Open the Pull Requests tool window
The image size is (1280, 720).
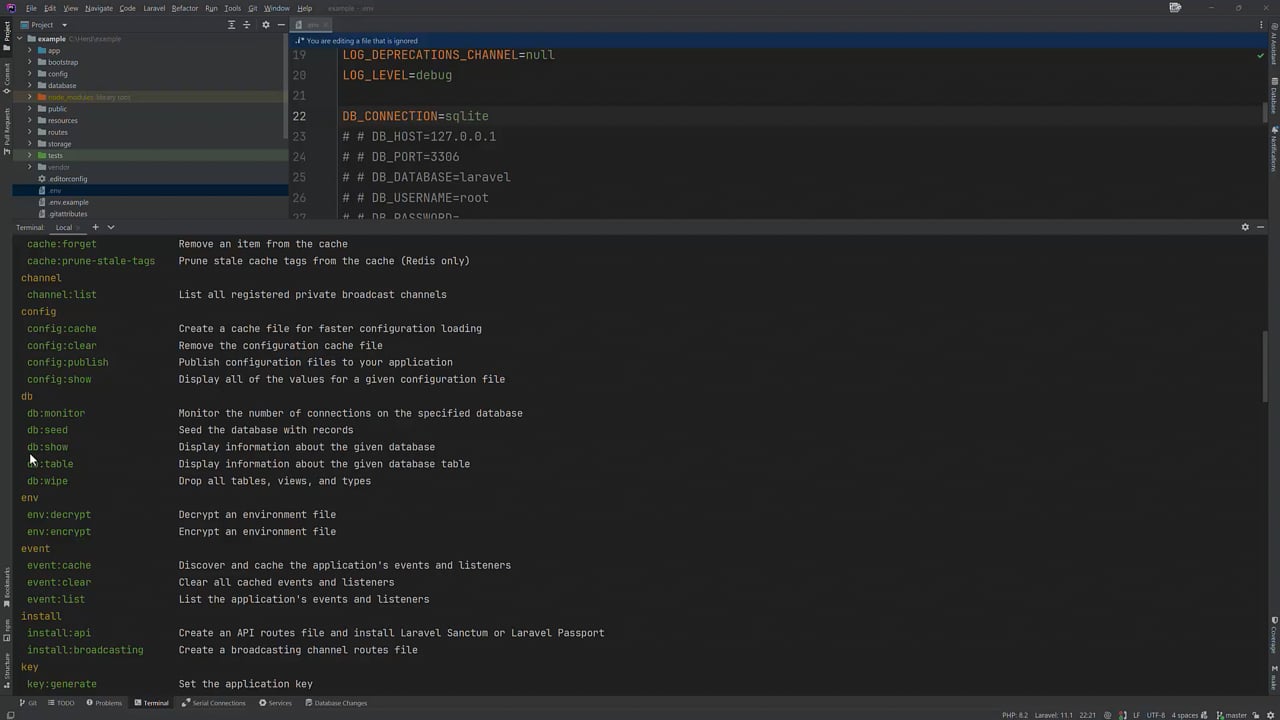6,130
